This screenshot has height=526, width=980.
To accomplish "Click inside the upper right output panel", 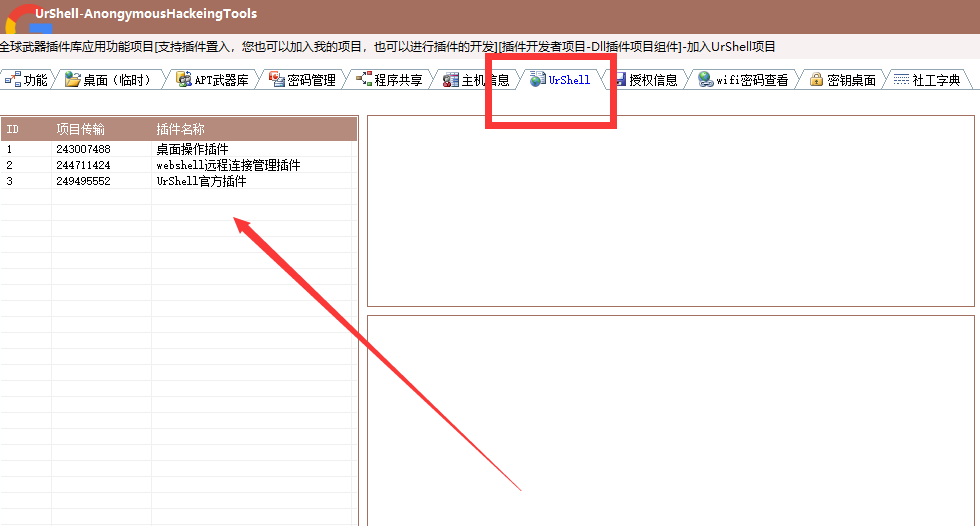I will [x=671, y=211].
